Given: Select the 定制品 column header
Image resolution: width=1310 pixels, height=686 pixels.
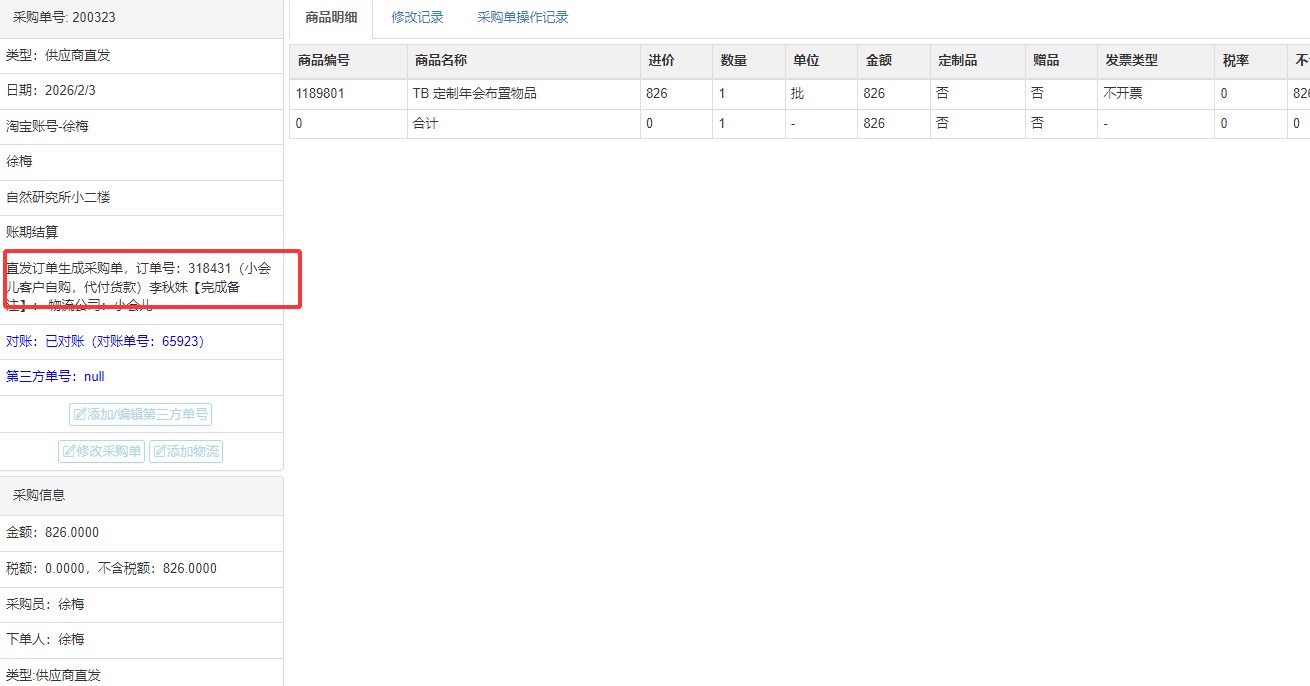Looking at the screenshot, I should click(957, 60).
